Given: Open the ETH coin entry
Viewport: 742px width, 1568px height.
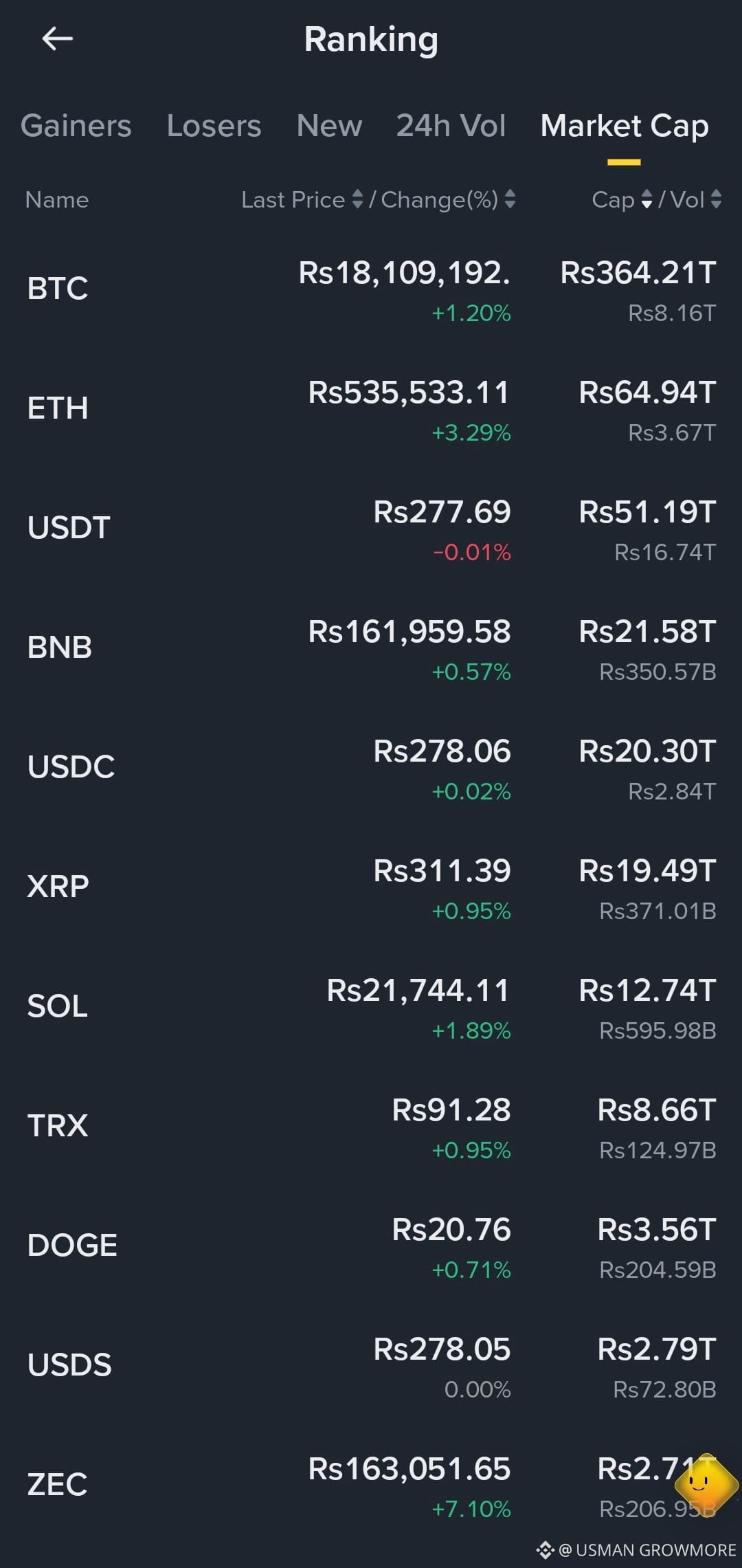Looking at the screenshot, I should (x=371, y=408).
